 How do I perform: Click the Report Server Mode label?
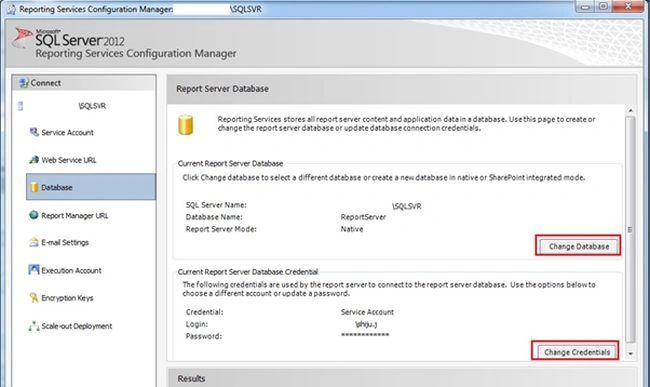[x=221, y=229]
